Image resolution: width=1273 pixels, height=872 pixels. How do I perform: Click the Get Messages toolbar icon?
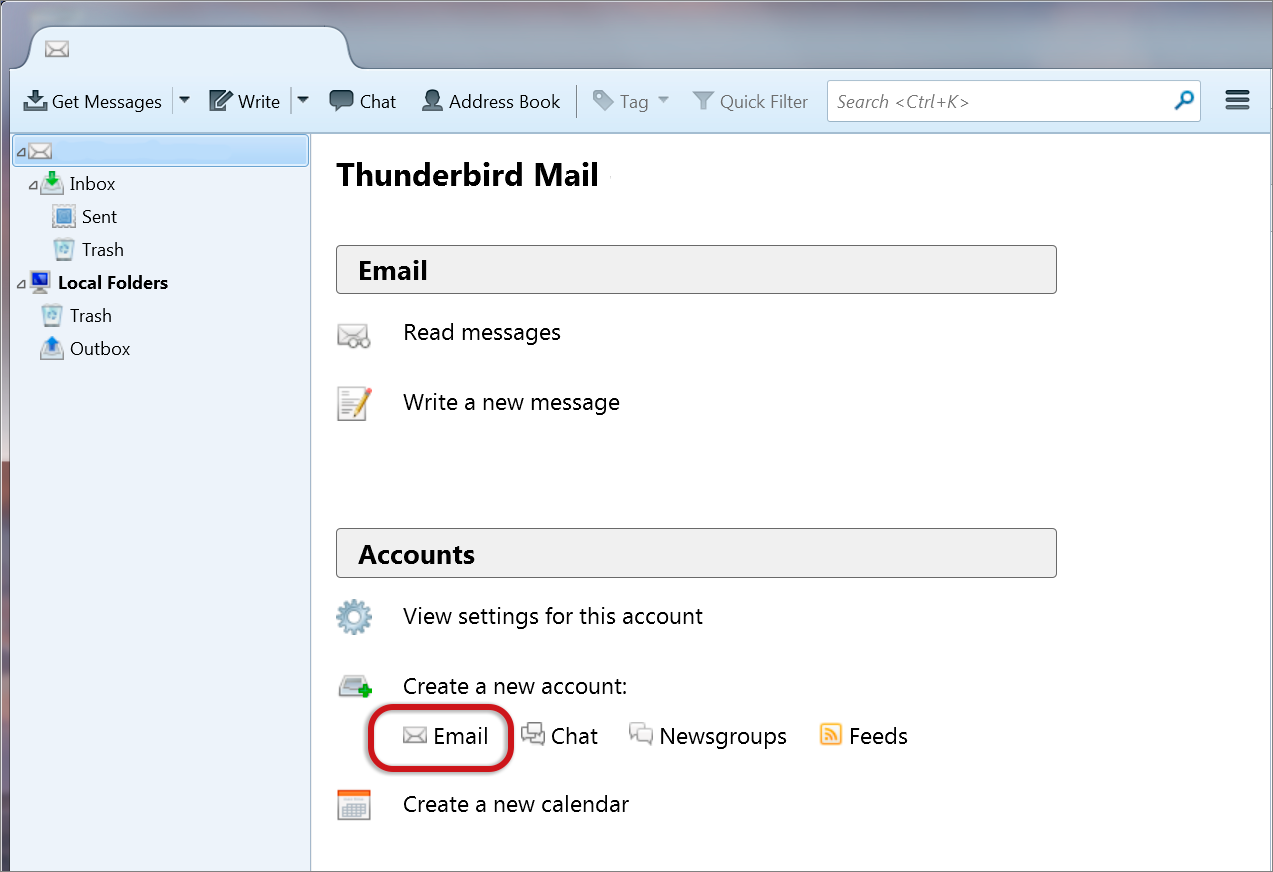click(36, 100)
